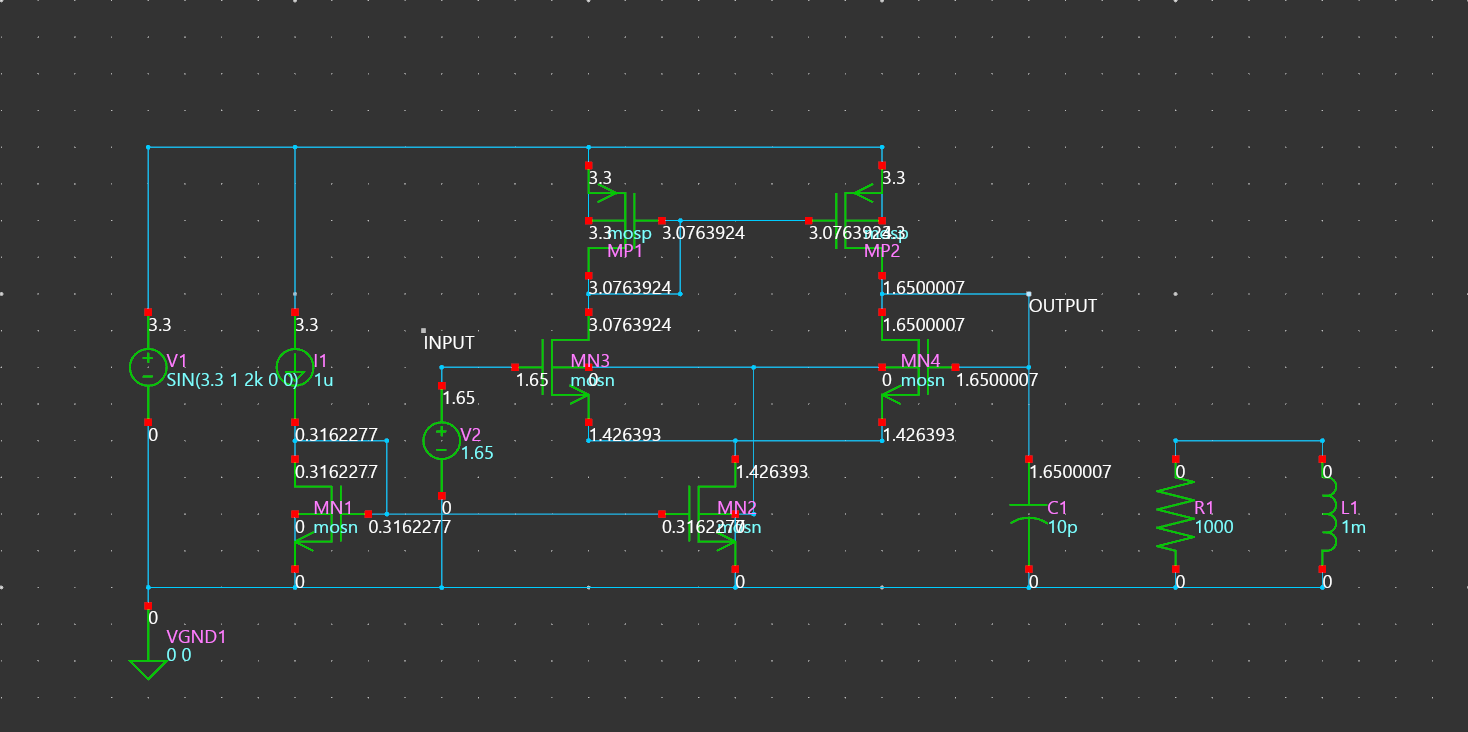
Task: Click the MN1 component name label
Action: pos(333,508)
